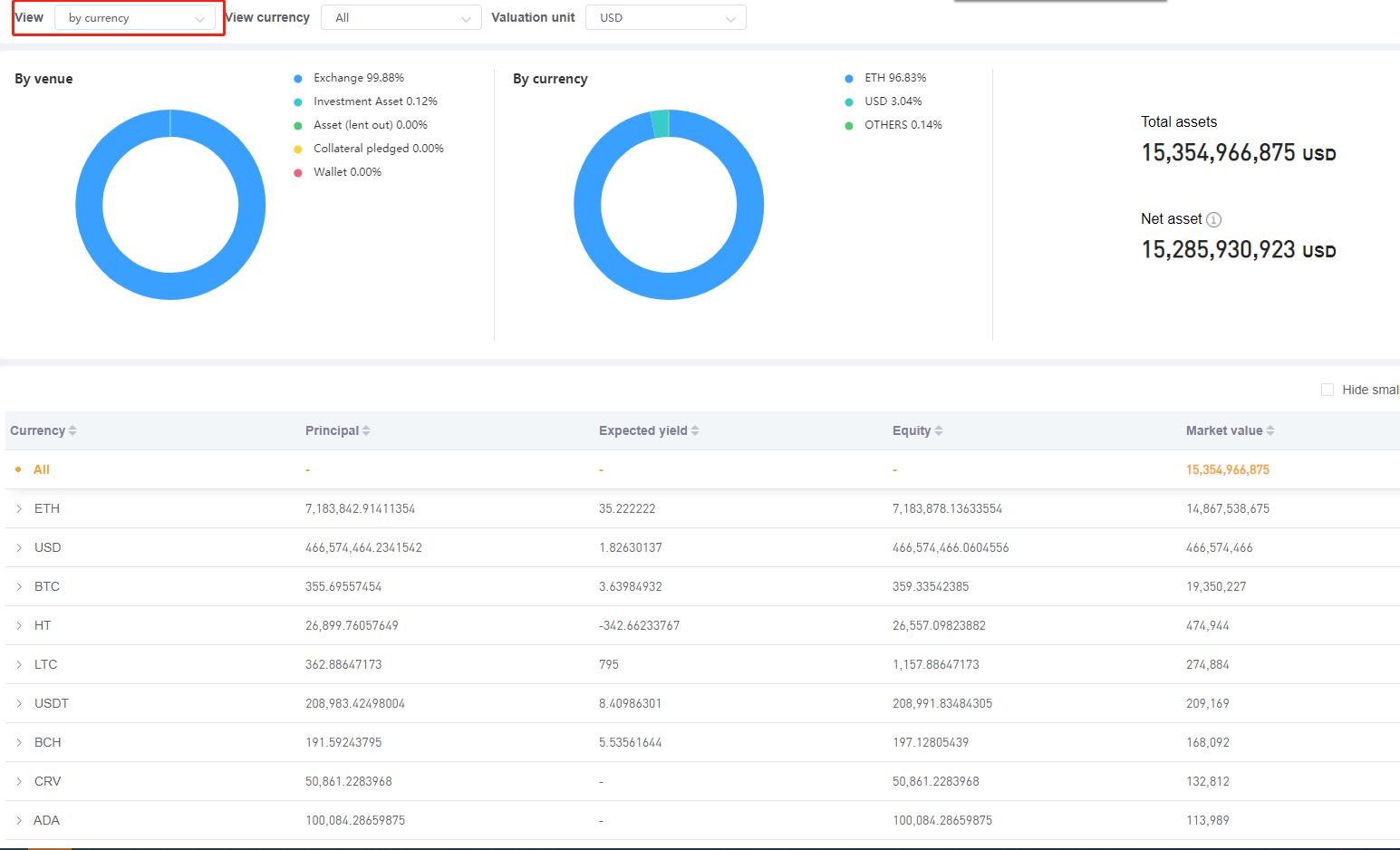Expand the CRV currency row

tap(19, 781)
